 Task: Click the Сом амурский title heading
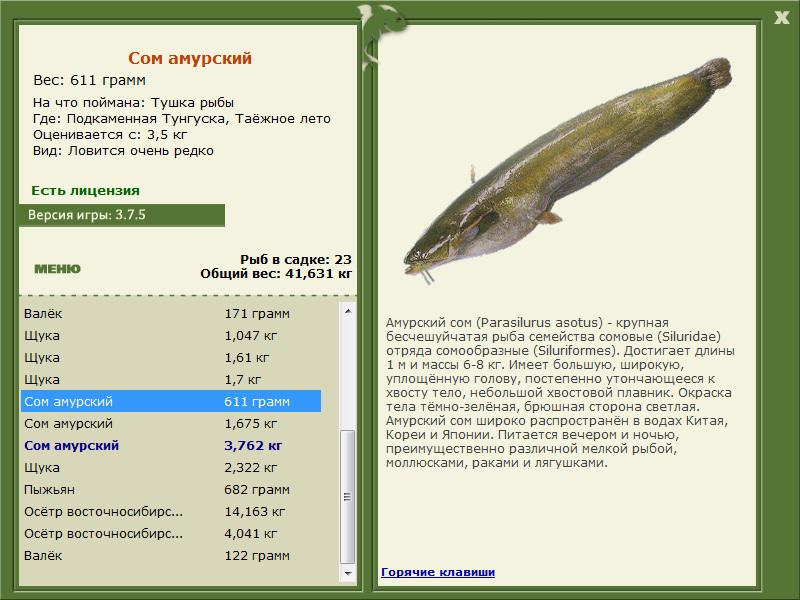(190, 58)
